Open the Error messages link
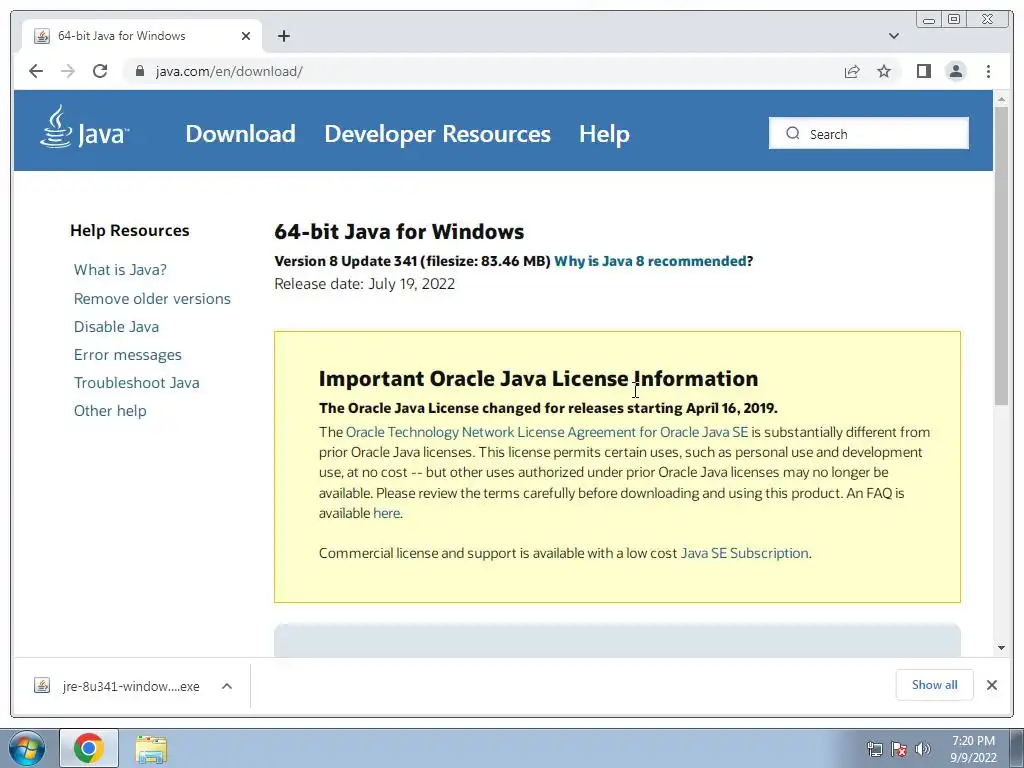Image resolution: width=1024 pixels, height=768 pixels. pyautogui.click(x=128, y=355)
